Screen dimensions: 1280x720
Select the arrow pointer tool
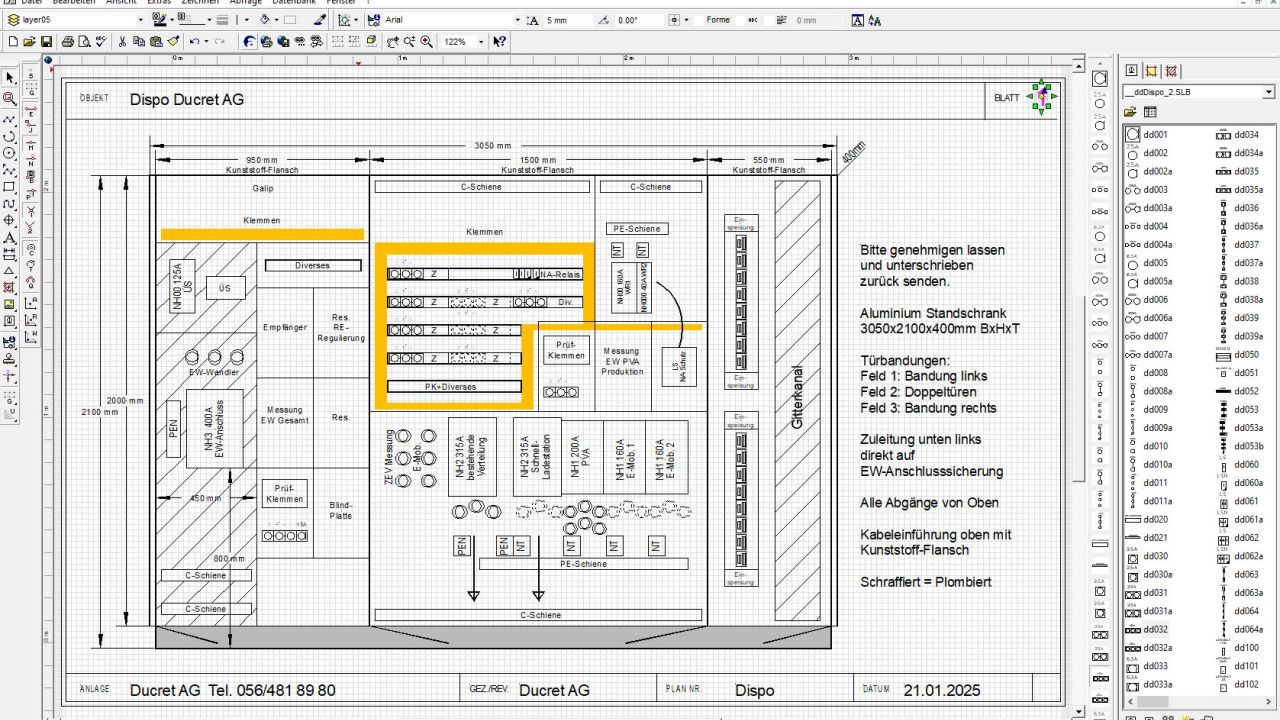tap(10, 78)
